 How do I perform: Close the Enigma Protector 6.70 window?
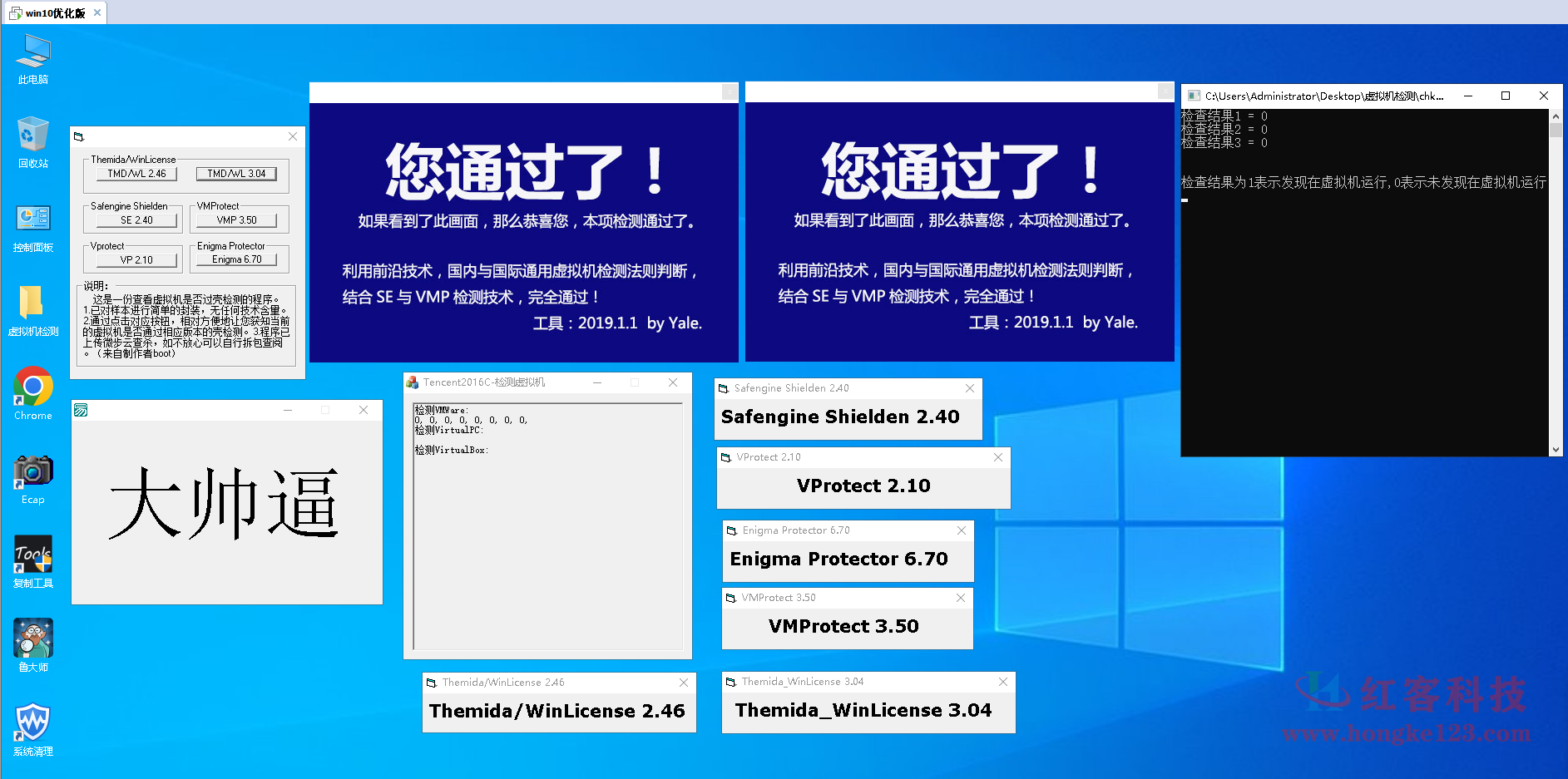pos(962,530)
